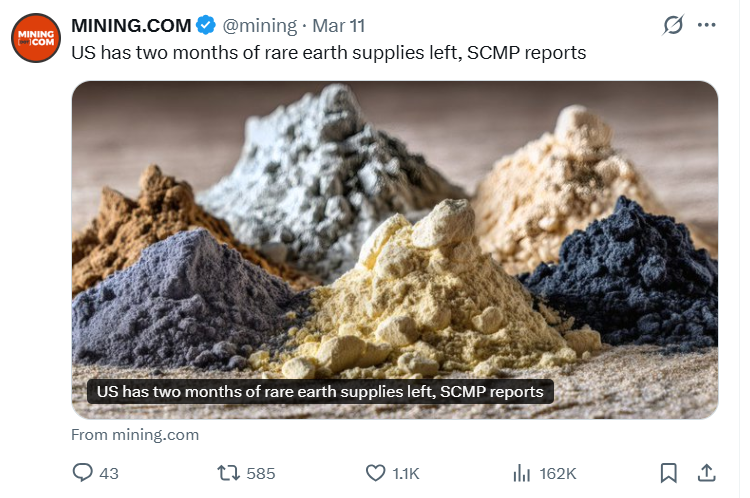Open the @mining handle link
Screen dimensions: 750x498
(260, 25)
